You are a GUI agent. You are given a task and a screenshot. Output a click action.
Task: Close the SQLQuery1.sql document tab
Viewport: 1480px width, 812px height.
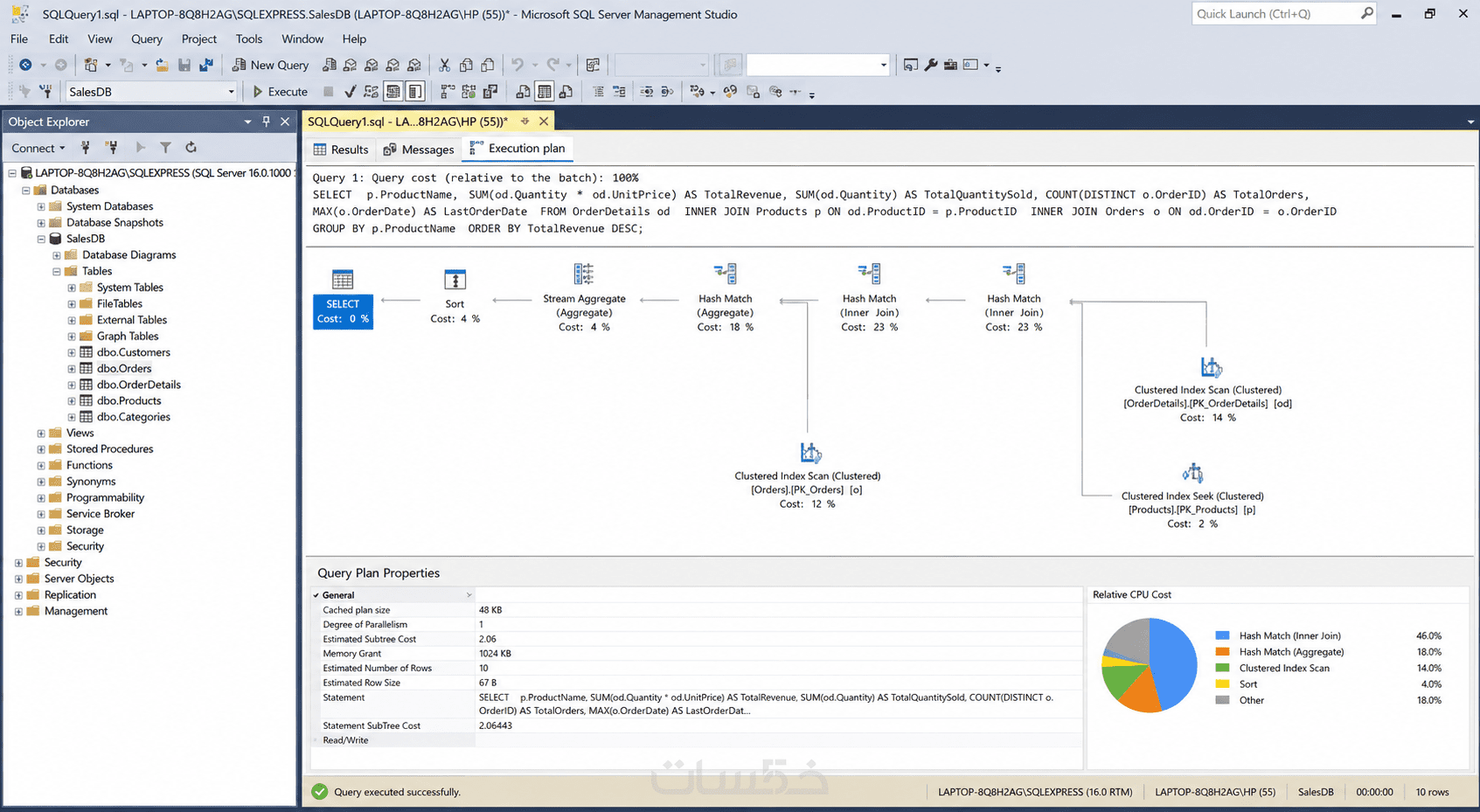point(544,121)
